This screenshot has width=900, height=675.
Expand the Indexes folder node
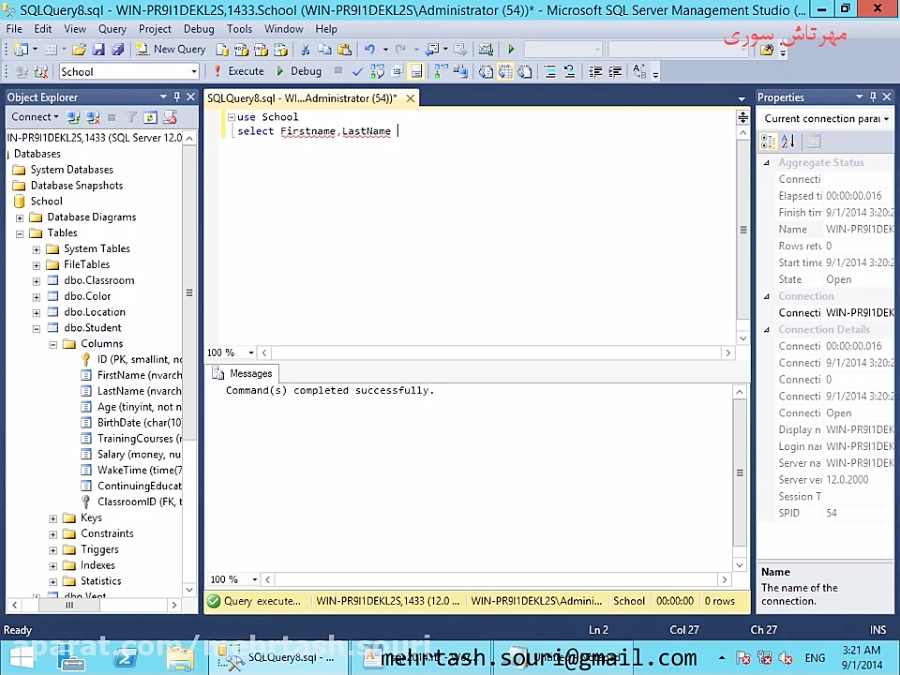[x=53, y=566]
